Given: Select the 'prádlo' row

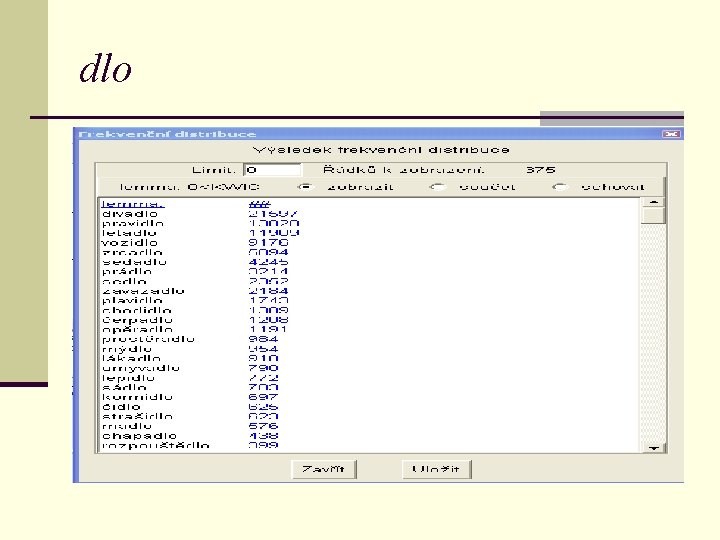Looking at the screenshot, I should click(195, 272).
